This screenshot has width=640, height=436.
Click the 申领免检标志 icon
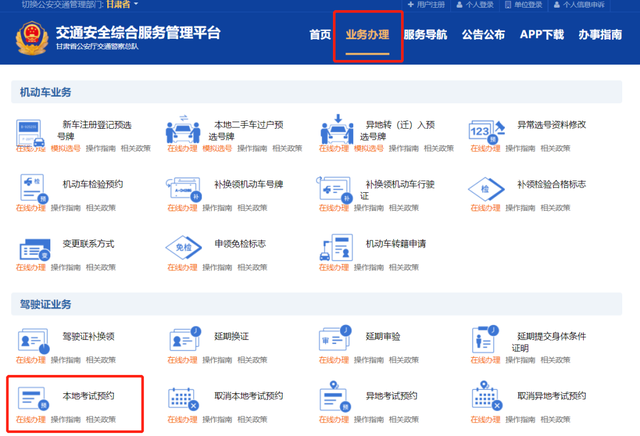point(183,247)
